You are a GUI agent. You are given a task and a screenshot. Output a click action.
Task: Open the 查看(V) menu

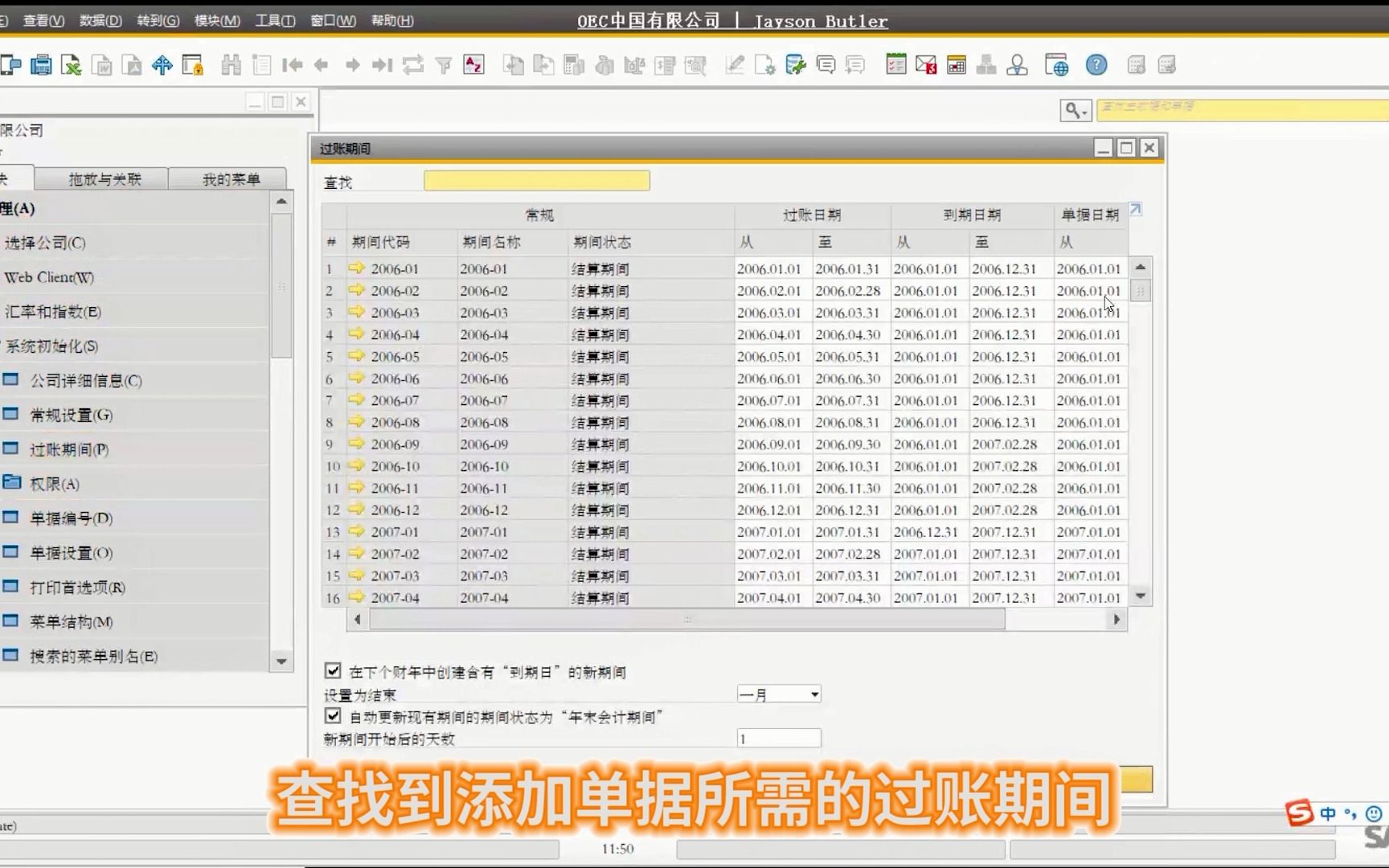43,20
